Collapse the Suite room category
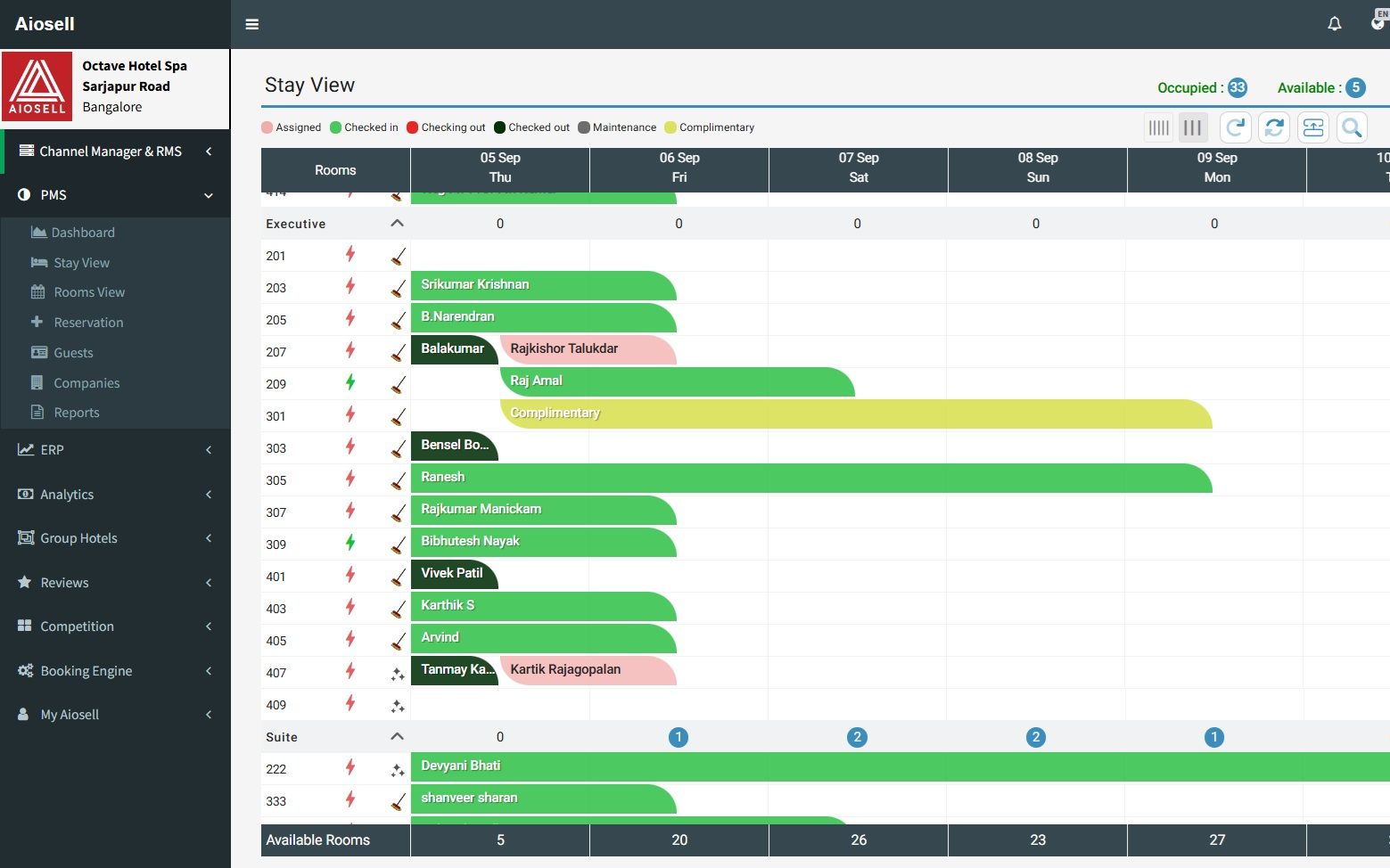1390x868 pixels. [x=397, y=737]
